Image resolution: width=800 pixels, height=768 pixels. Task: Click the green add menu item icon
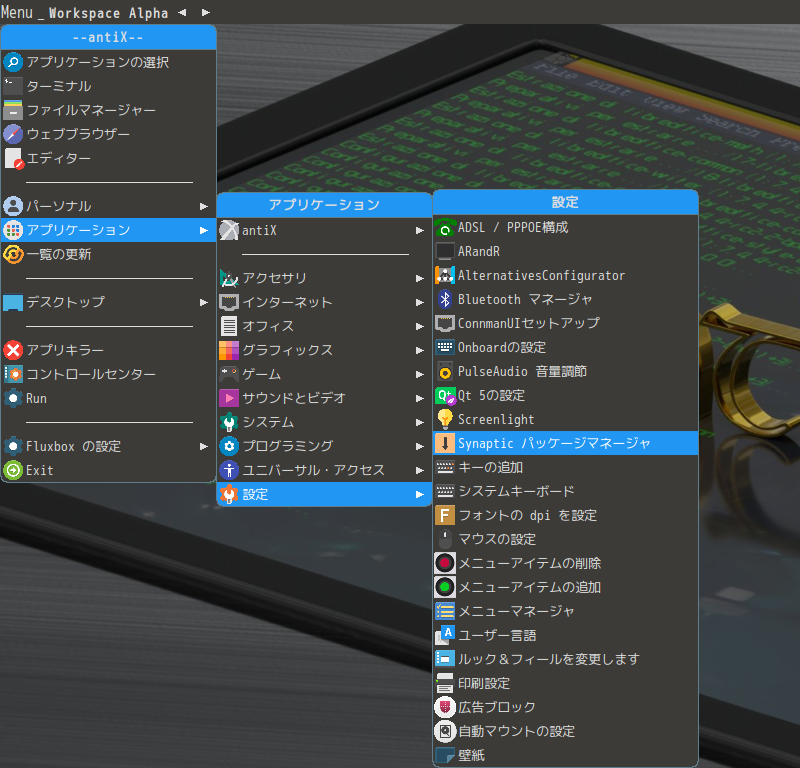coord(445,587)
